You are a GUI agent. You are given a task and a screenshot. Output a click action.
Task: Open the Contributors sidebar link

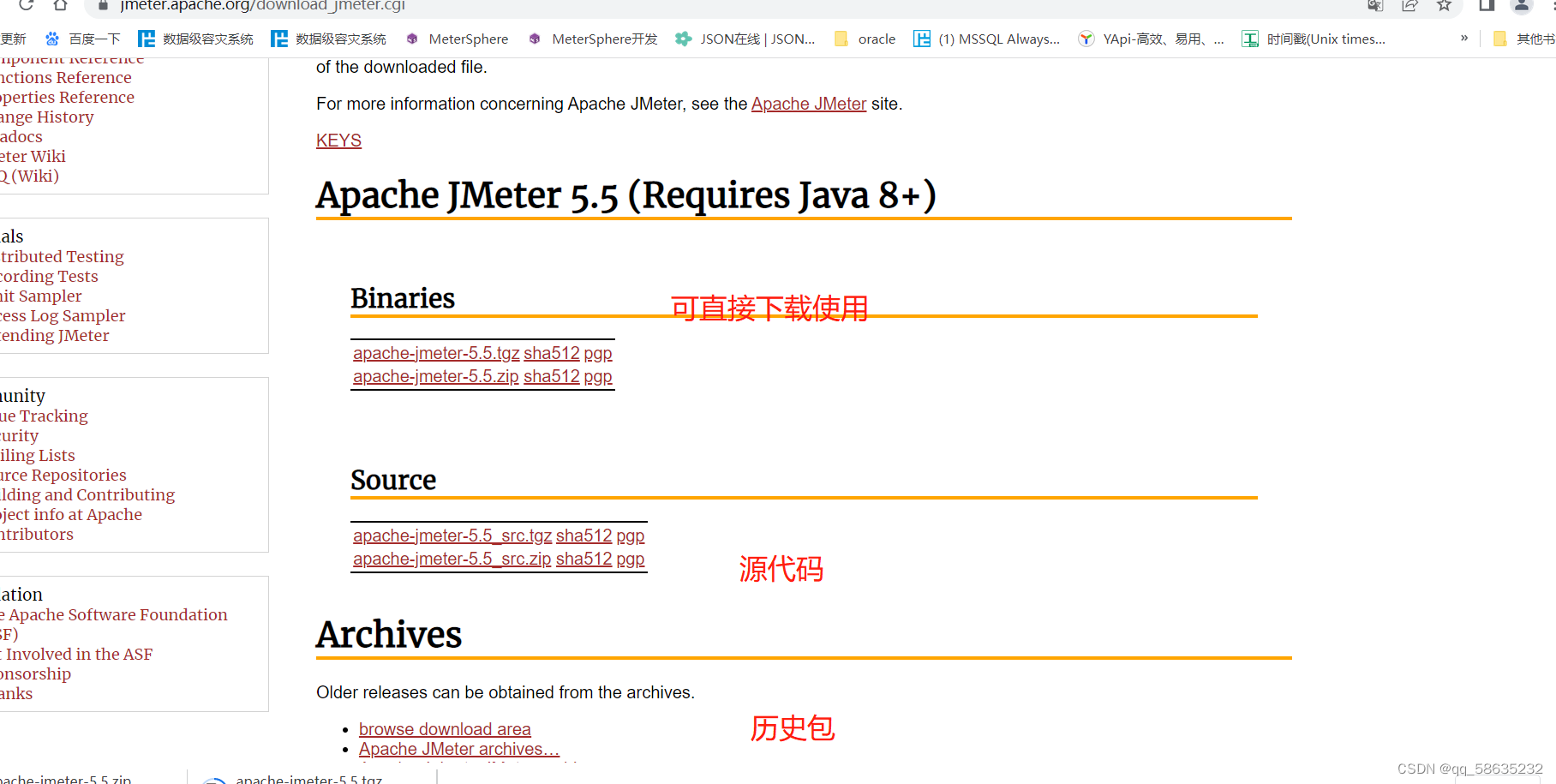coord(37,535)
